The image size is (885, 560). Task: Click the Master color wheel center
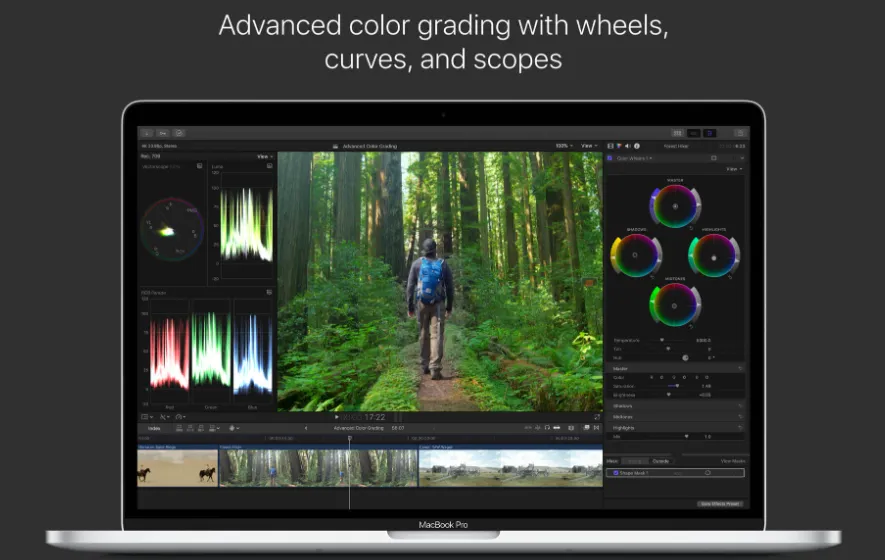[x=675, y=207]
